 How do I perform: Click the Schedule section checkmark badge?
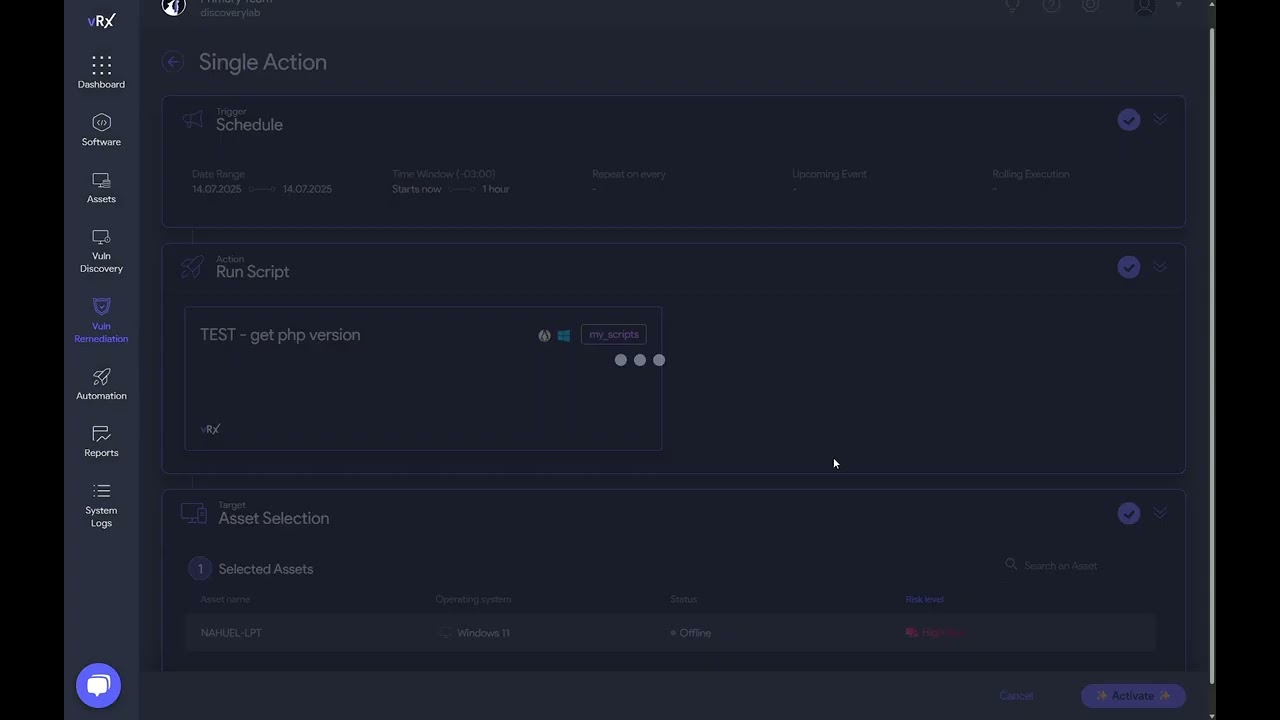point(1129,120)
